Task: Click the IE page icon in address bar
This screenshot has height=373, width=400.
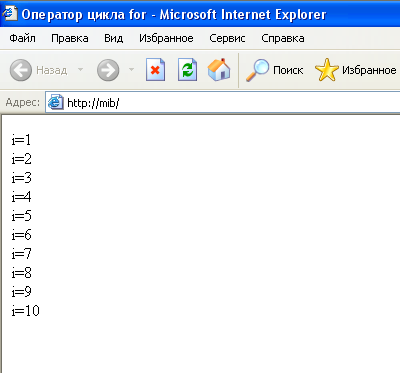Action: (55, 102)
